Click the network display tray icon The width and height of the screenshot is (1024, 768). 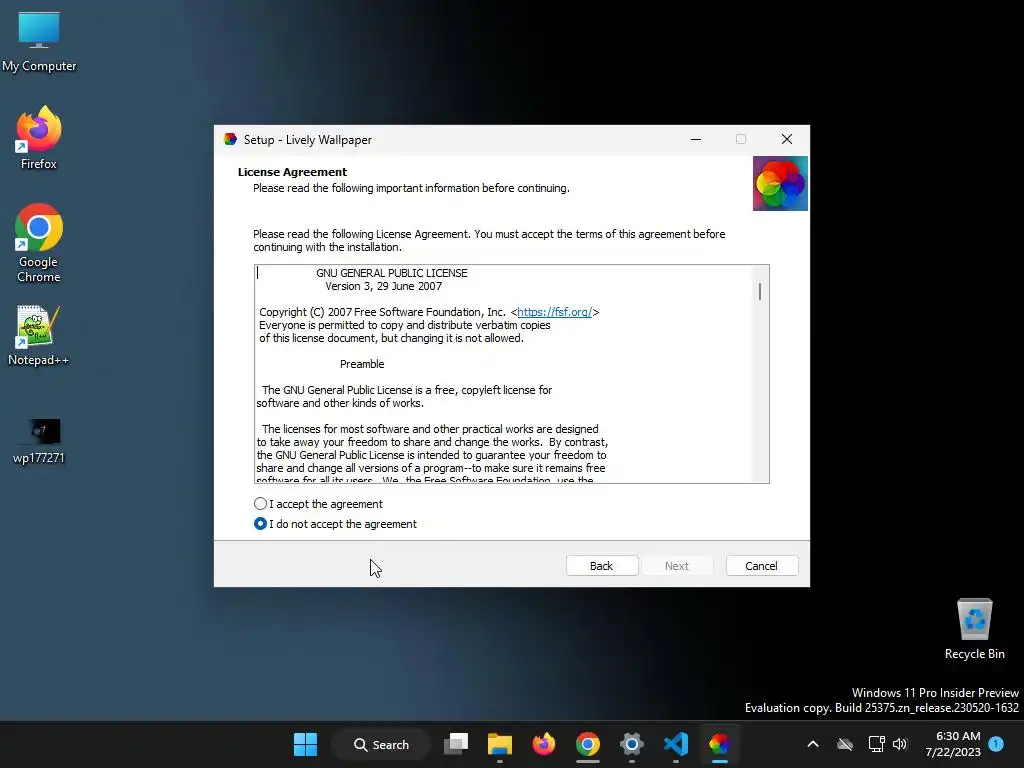[876, 744]
